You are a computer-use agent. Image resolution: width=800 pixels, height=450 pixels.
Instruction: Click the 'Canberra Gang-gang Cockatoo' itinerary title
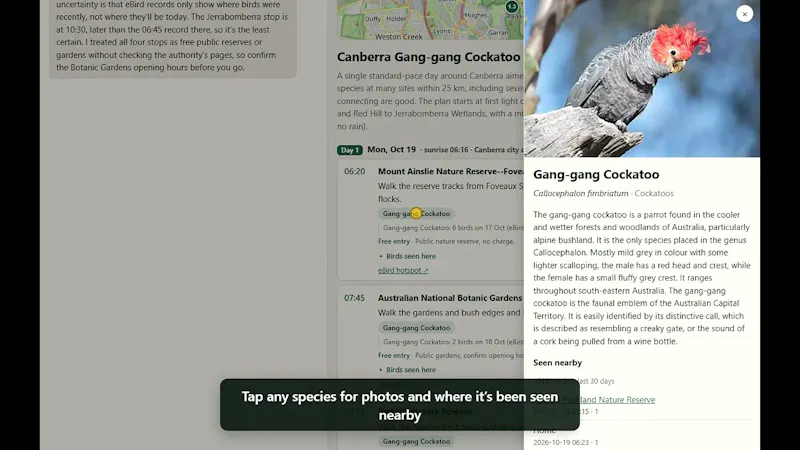[429, 57]
